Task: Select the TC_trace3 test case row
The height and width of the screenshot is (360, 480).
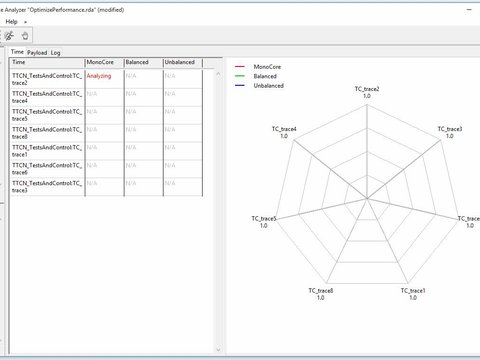Action: click(106, 187)
